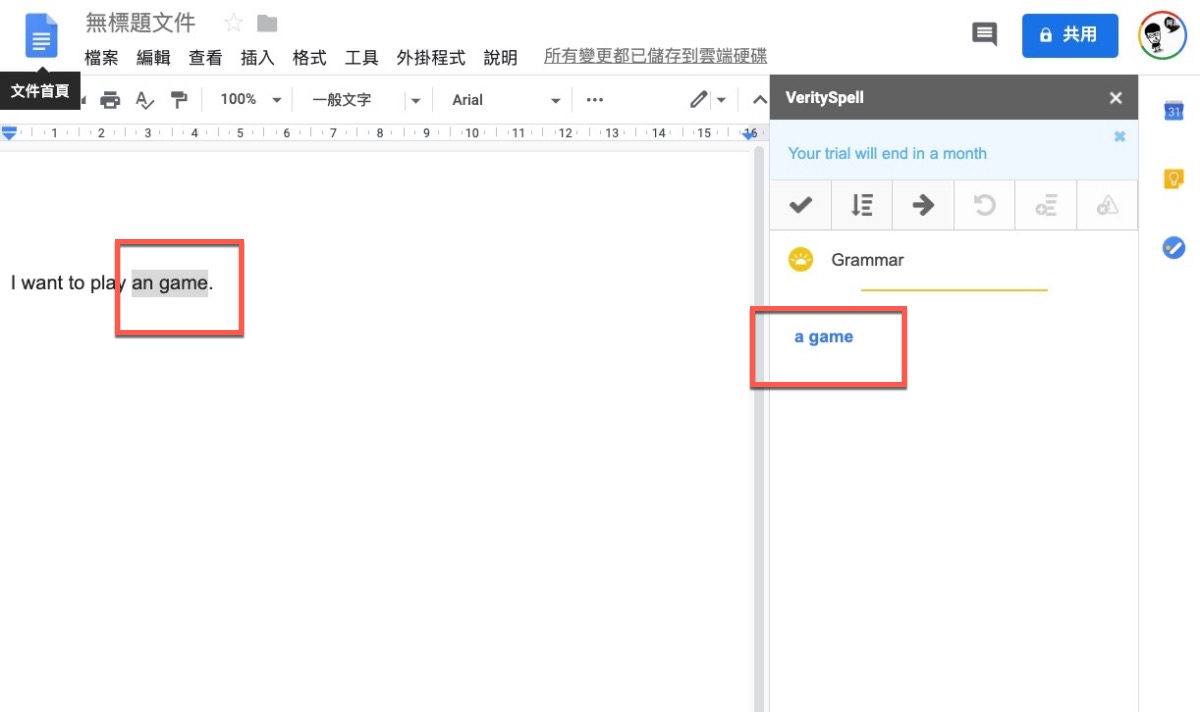Open the Arial font dropdown
Viewport: 1200px width, 712px height.
[x=505, y=99]
